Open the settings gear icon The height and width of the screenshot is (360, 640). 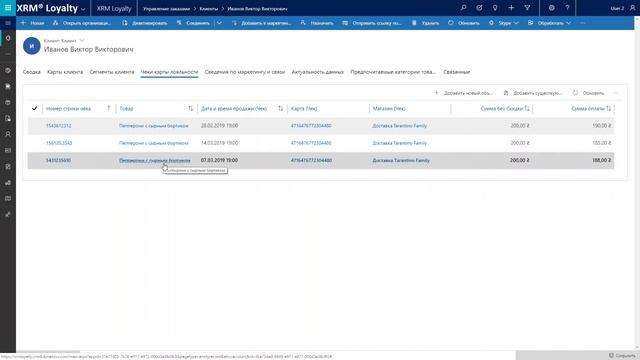click(x=551, y=8)
